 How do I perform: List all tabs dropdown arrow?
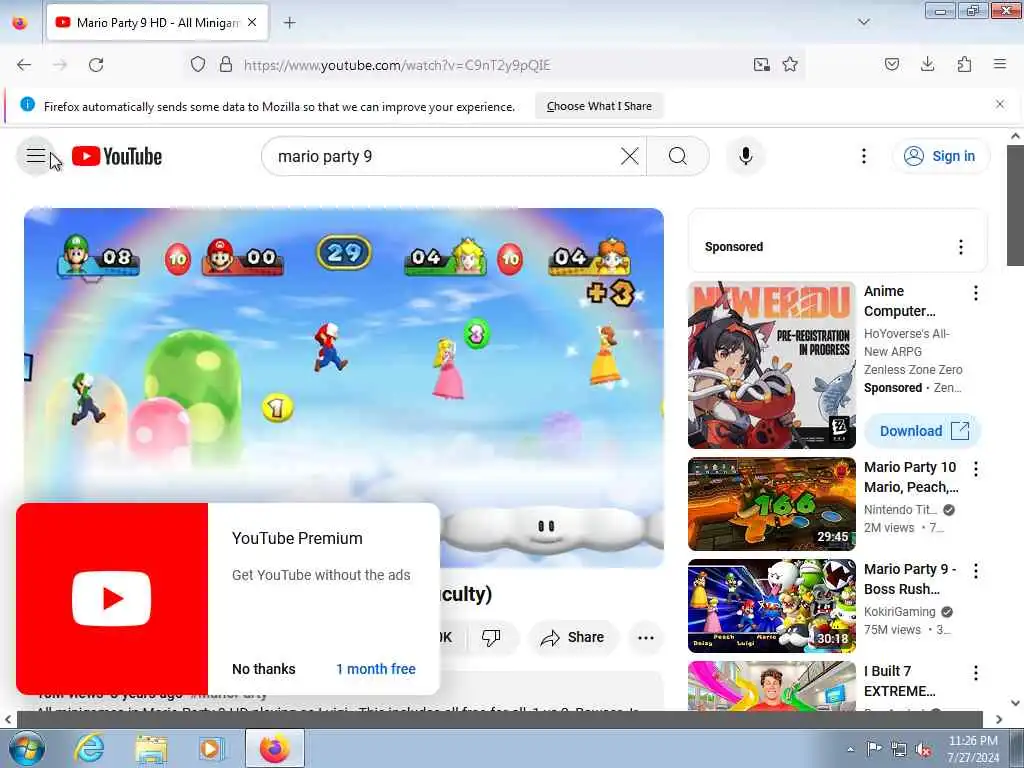[863, 22]
